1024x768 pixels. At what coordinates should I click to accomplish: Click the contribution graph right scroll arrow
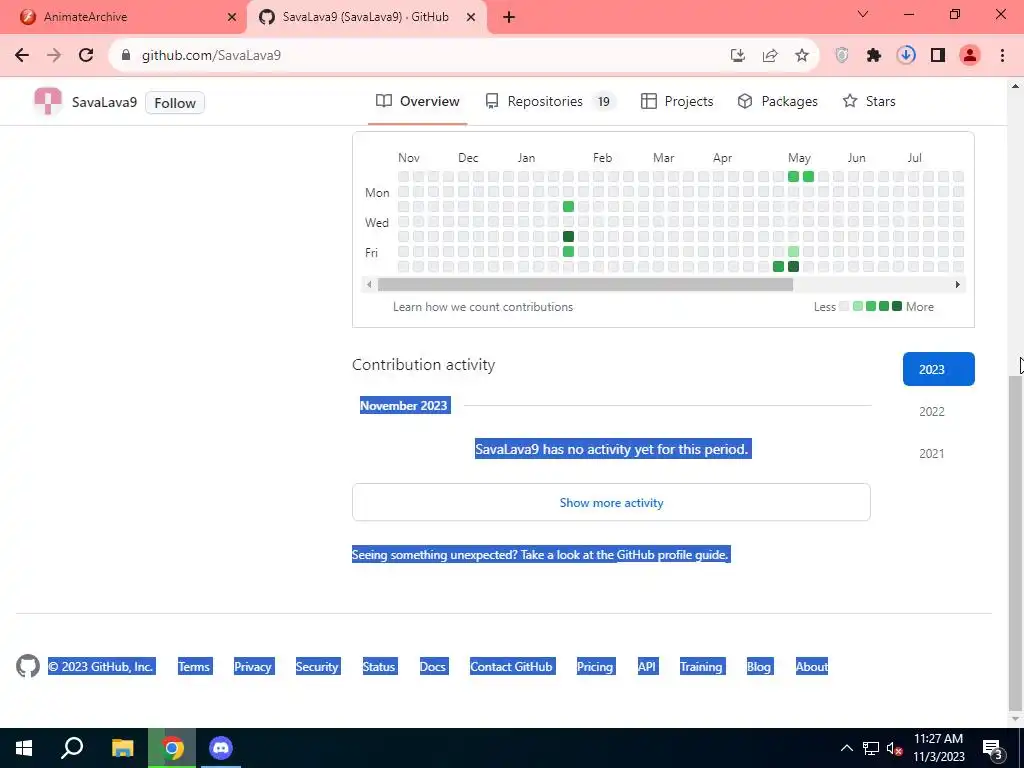(x=958, y=285)
